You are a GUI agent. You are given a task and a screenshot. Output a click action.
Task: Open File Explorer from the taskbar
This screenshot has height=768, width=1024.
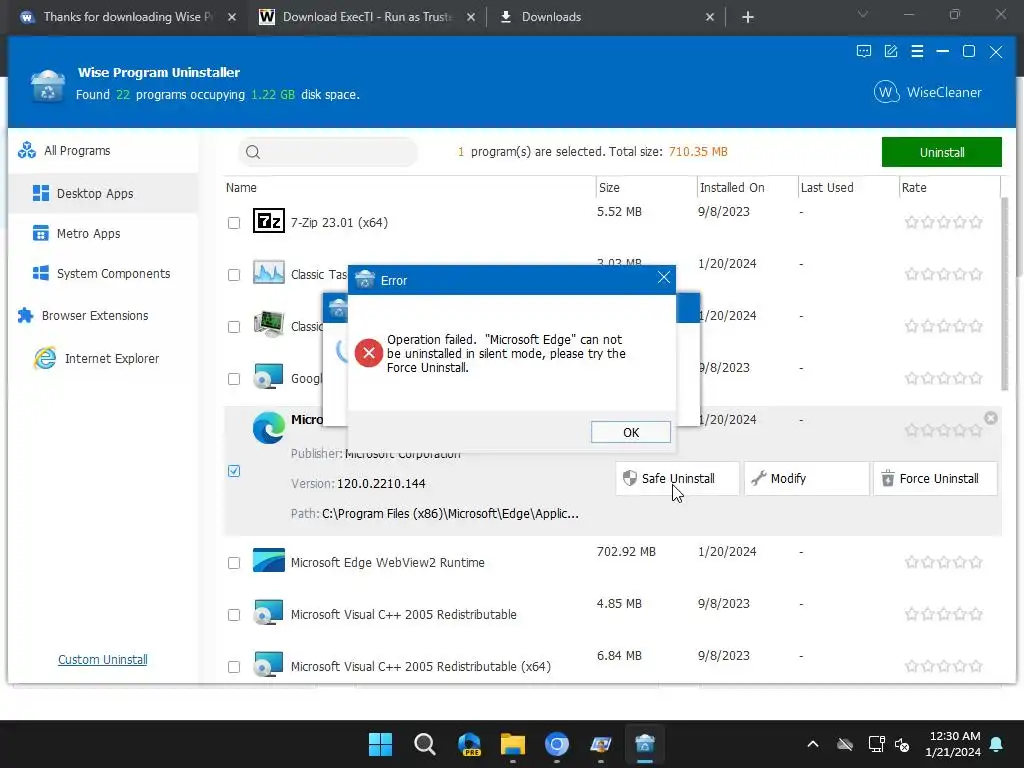click(x=513, y=744)
